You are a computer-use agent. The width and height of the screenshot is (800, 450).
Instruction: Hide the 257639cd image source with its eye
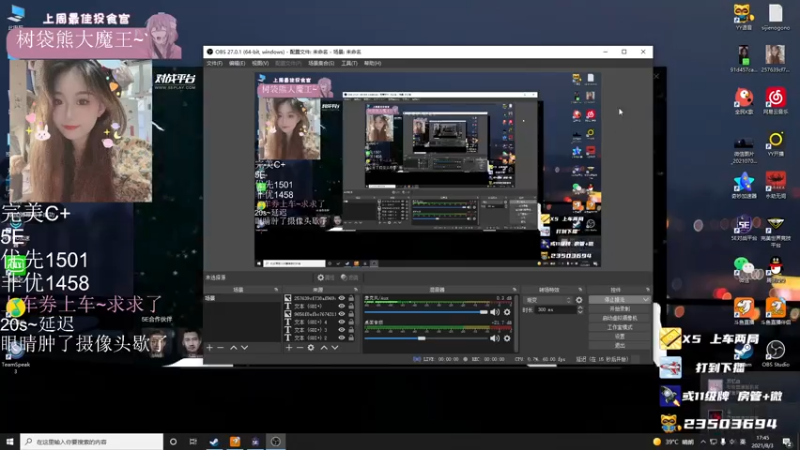pos(341,298)
